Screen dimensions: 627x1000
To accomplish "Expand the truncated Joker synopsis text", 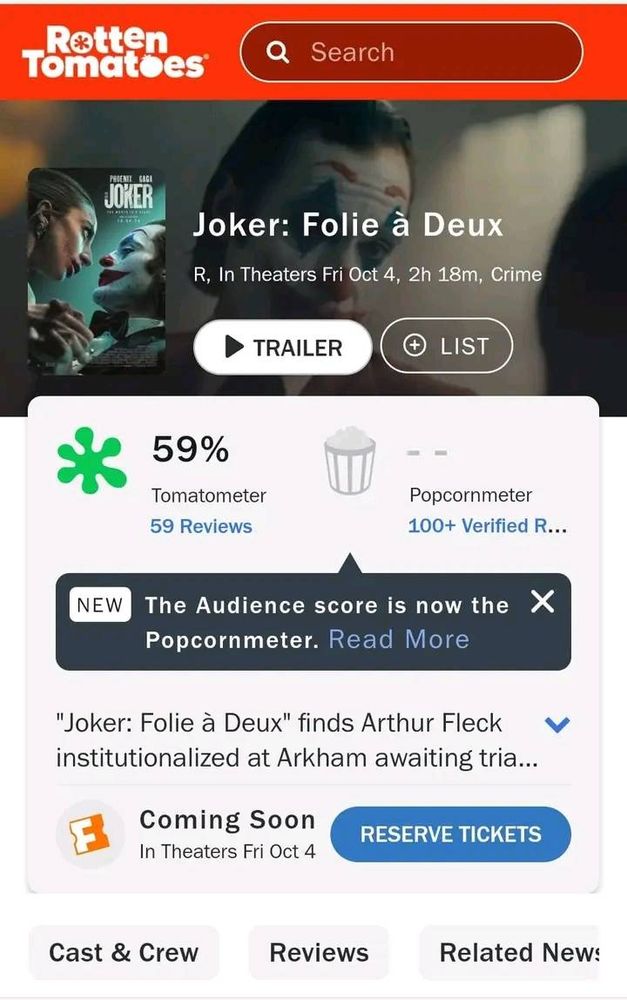I will click(x=297, y=740).
